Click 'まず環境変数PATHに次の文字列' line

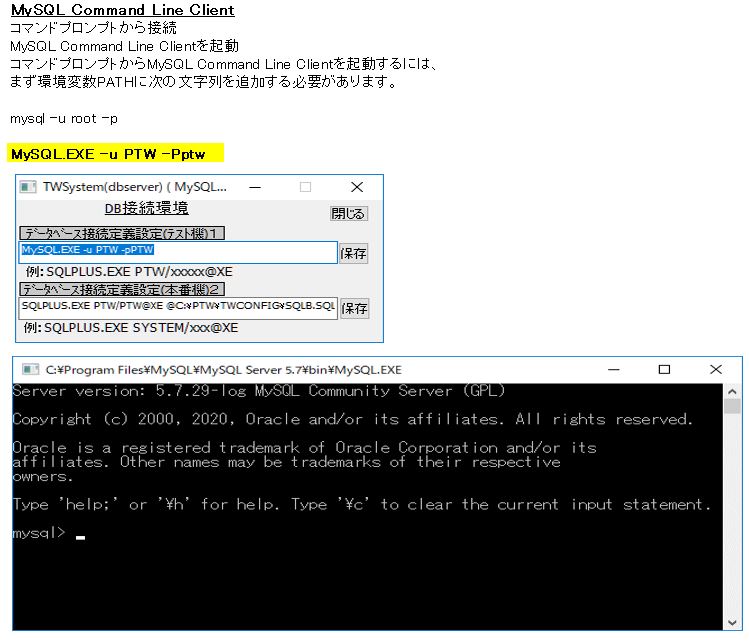click(203, 82)
